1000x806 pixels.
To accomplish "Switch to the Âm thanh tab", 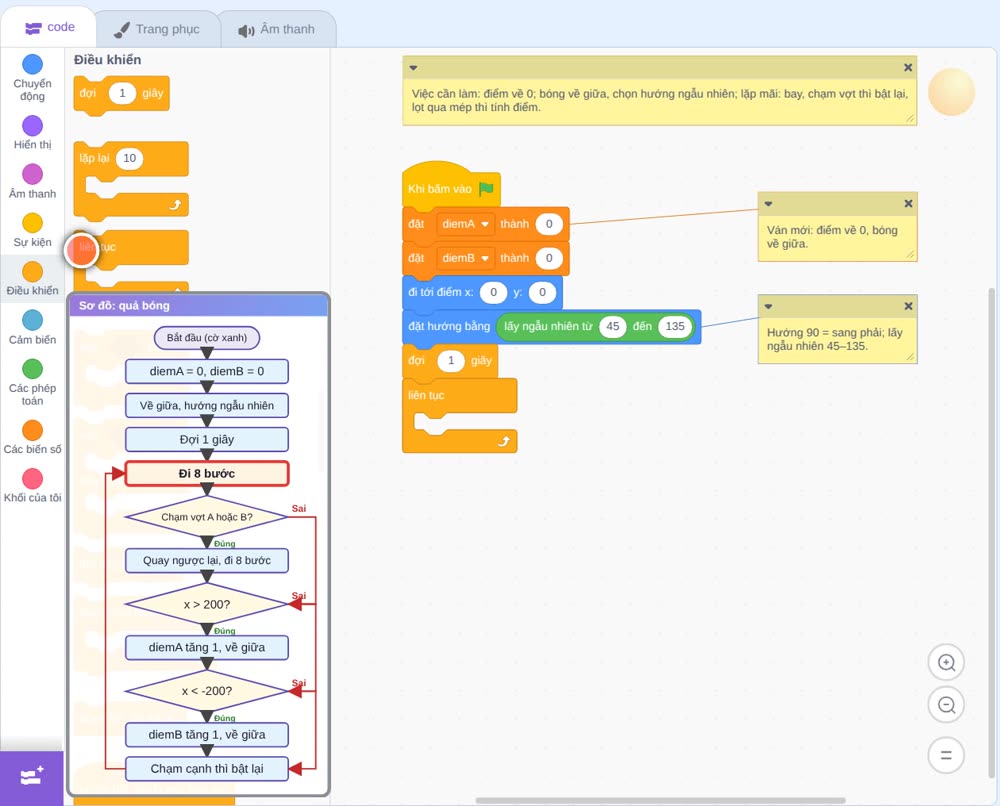I will pos(277,29).
